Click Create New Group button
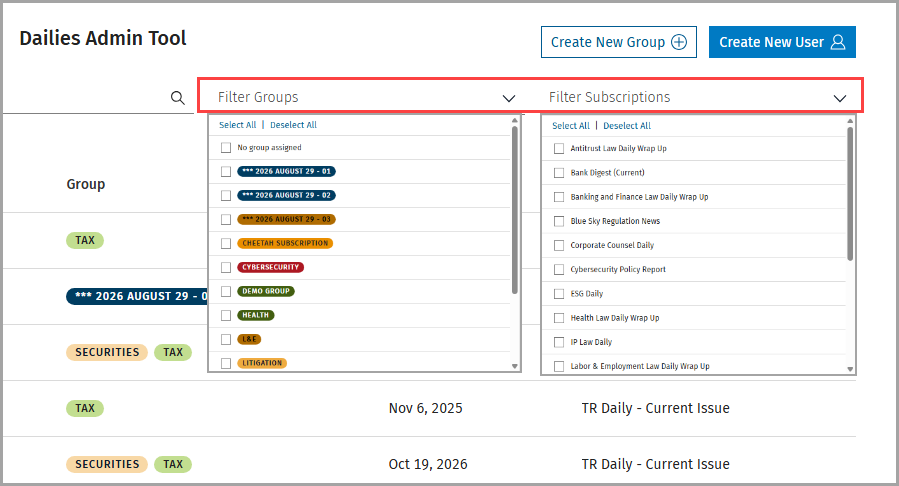899x486 pixels. tap(619, 42)
